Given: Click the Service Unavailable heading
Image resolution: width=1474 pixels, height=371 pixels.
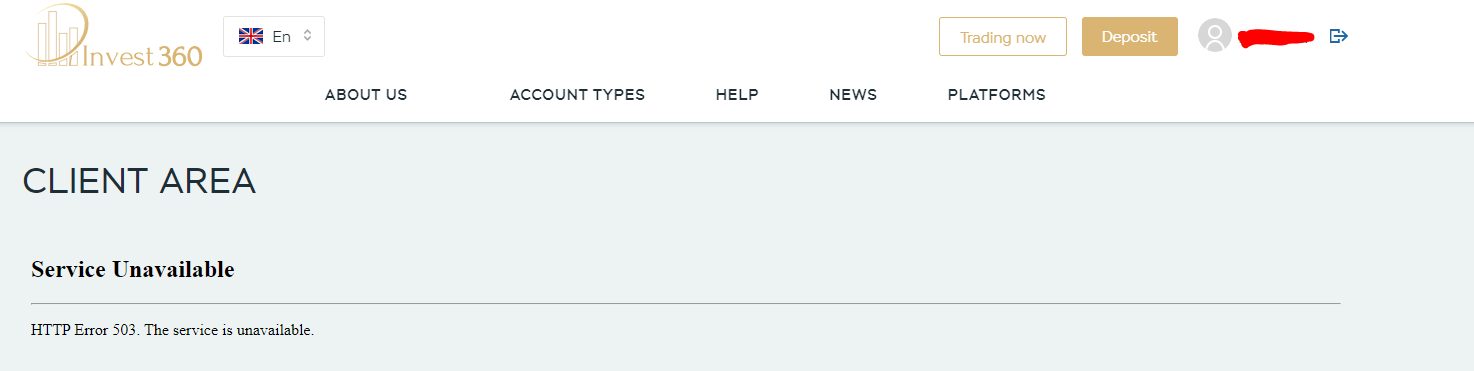Looking at the screenshot, I should (133, 269).
